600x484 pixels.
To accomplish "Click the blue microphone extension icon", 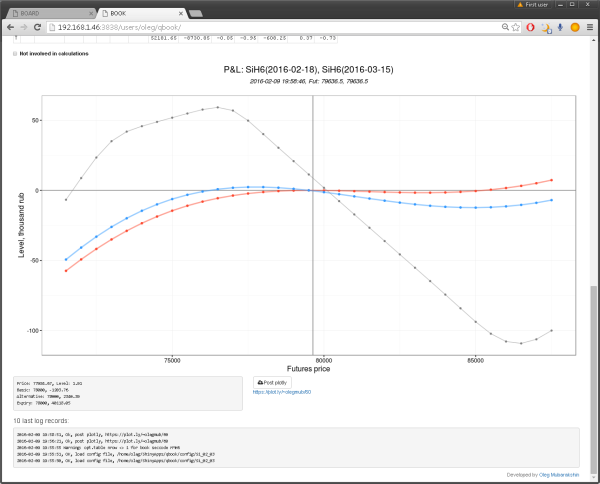I will 560,27.
